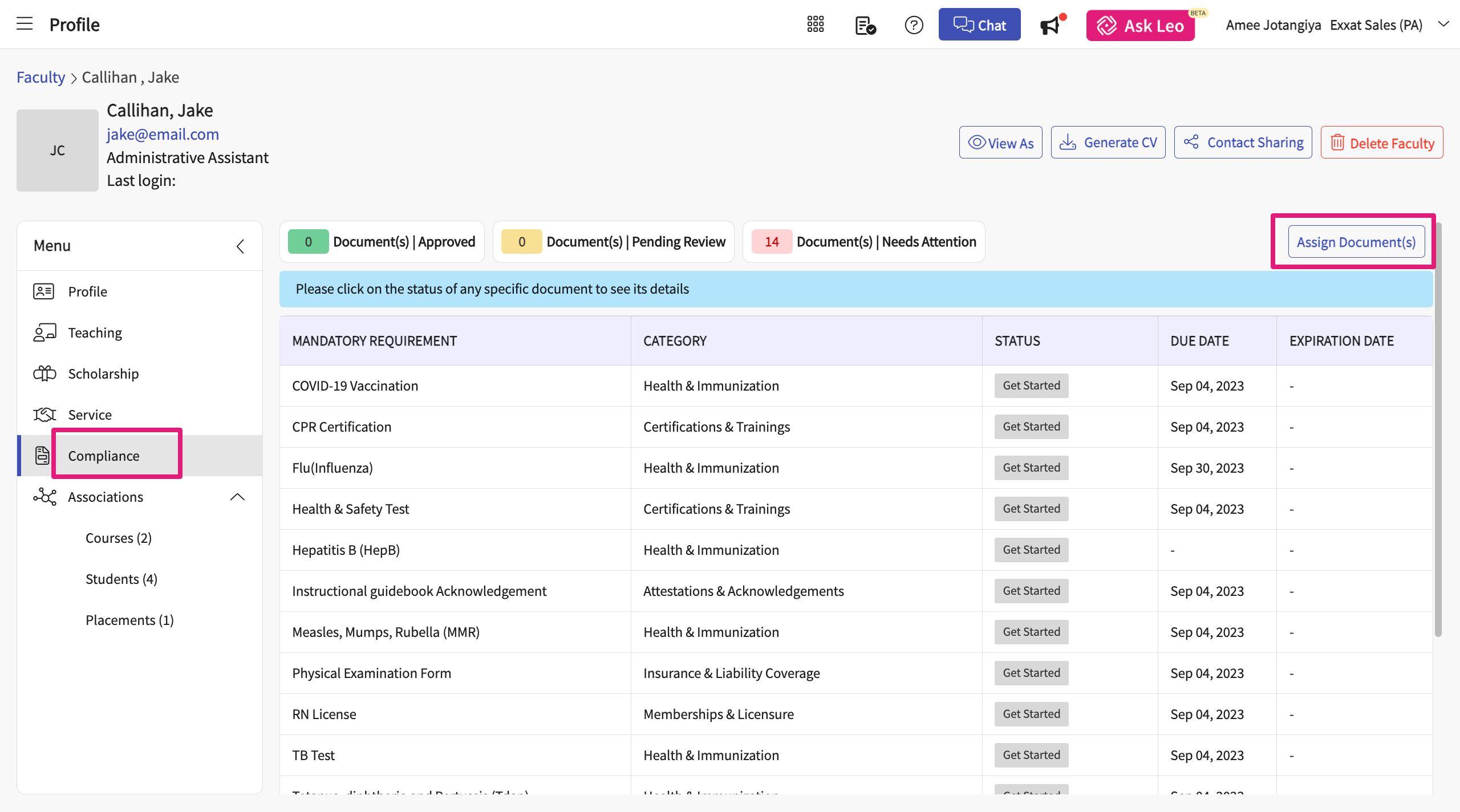Collapse the Menu sidebar panel

[240, 246]
